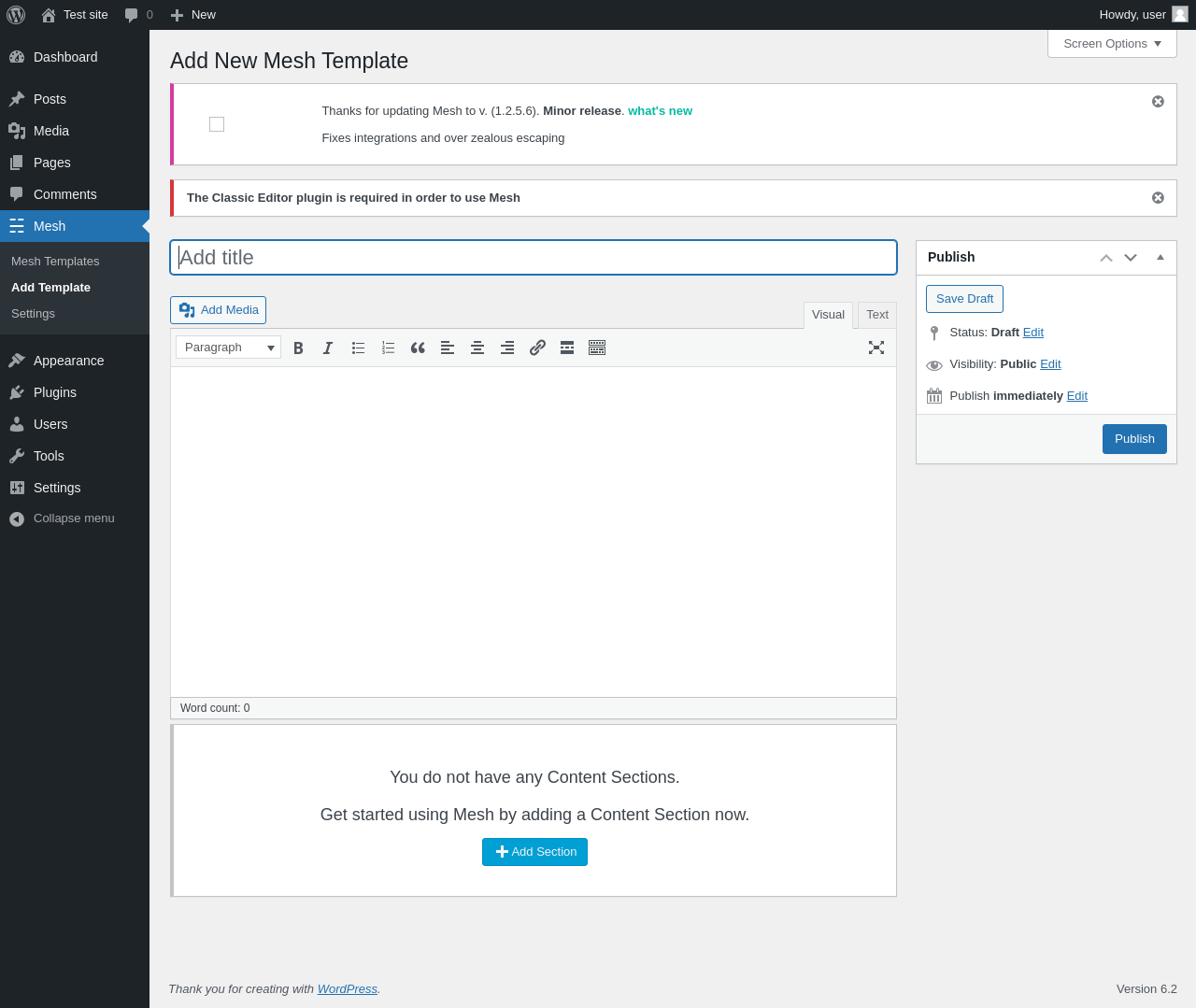Insert a bulleted list
The height and width of the screenshot is (1008, 1196).
click(x=358, y=348)
